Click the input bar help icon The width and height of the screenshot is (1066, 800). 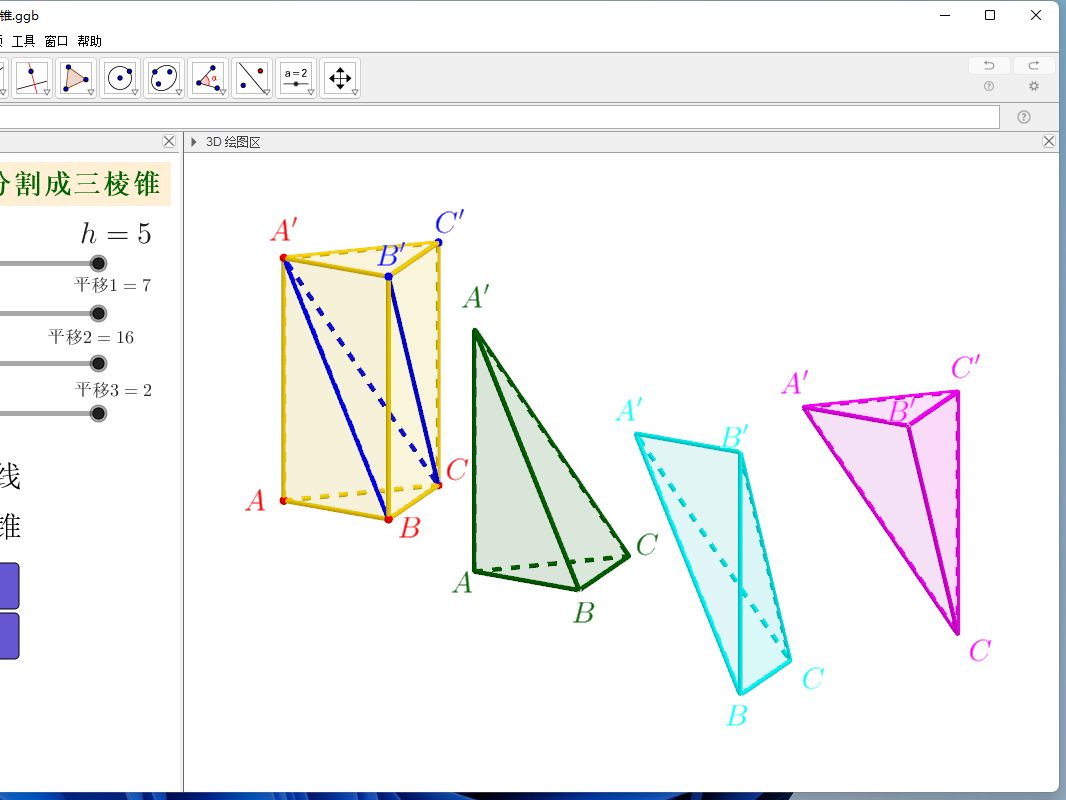pos(1024,117)
